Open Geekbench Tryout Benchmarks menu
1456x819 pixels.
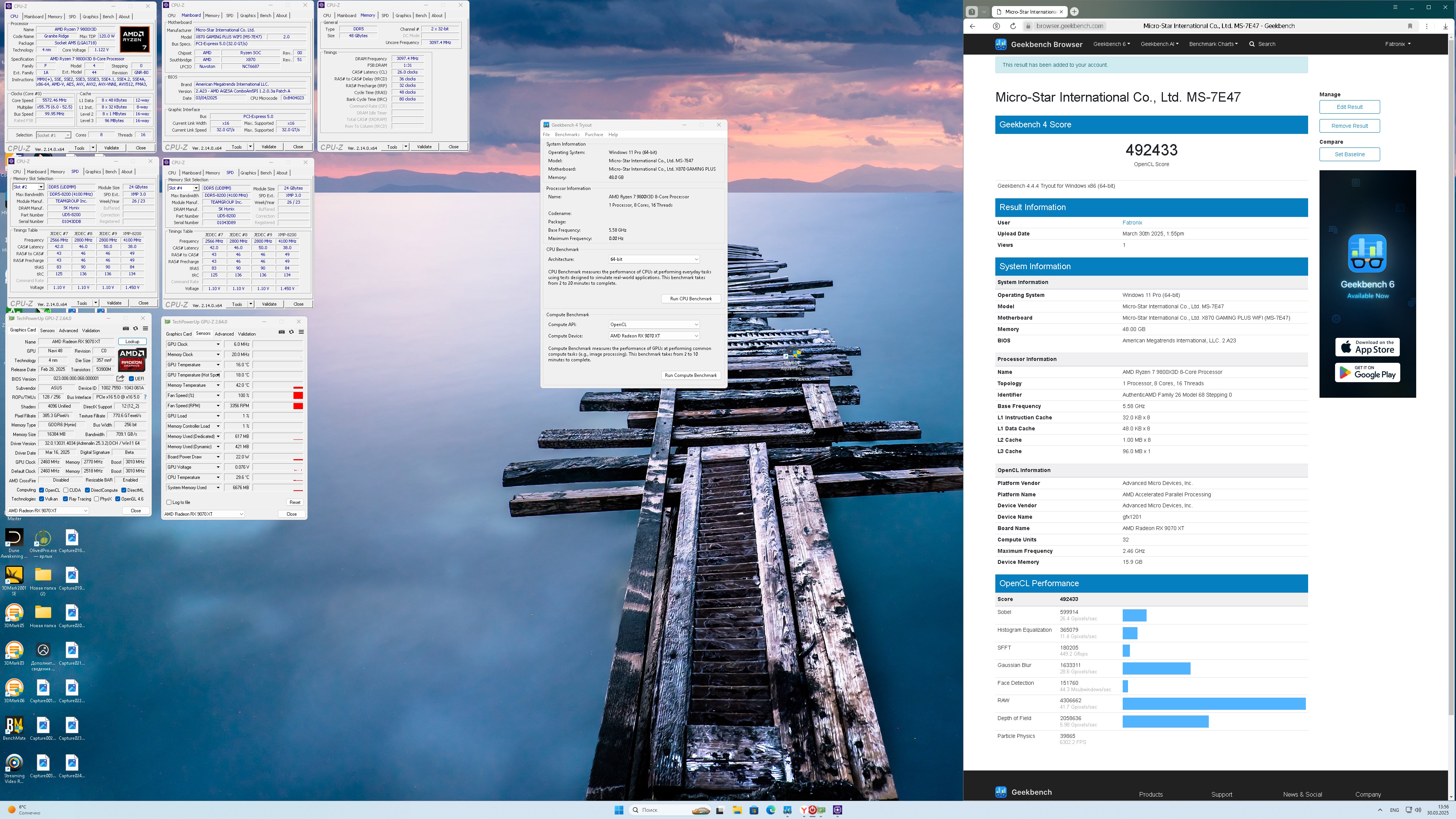(x=567, y=135)
